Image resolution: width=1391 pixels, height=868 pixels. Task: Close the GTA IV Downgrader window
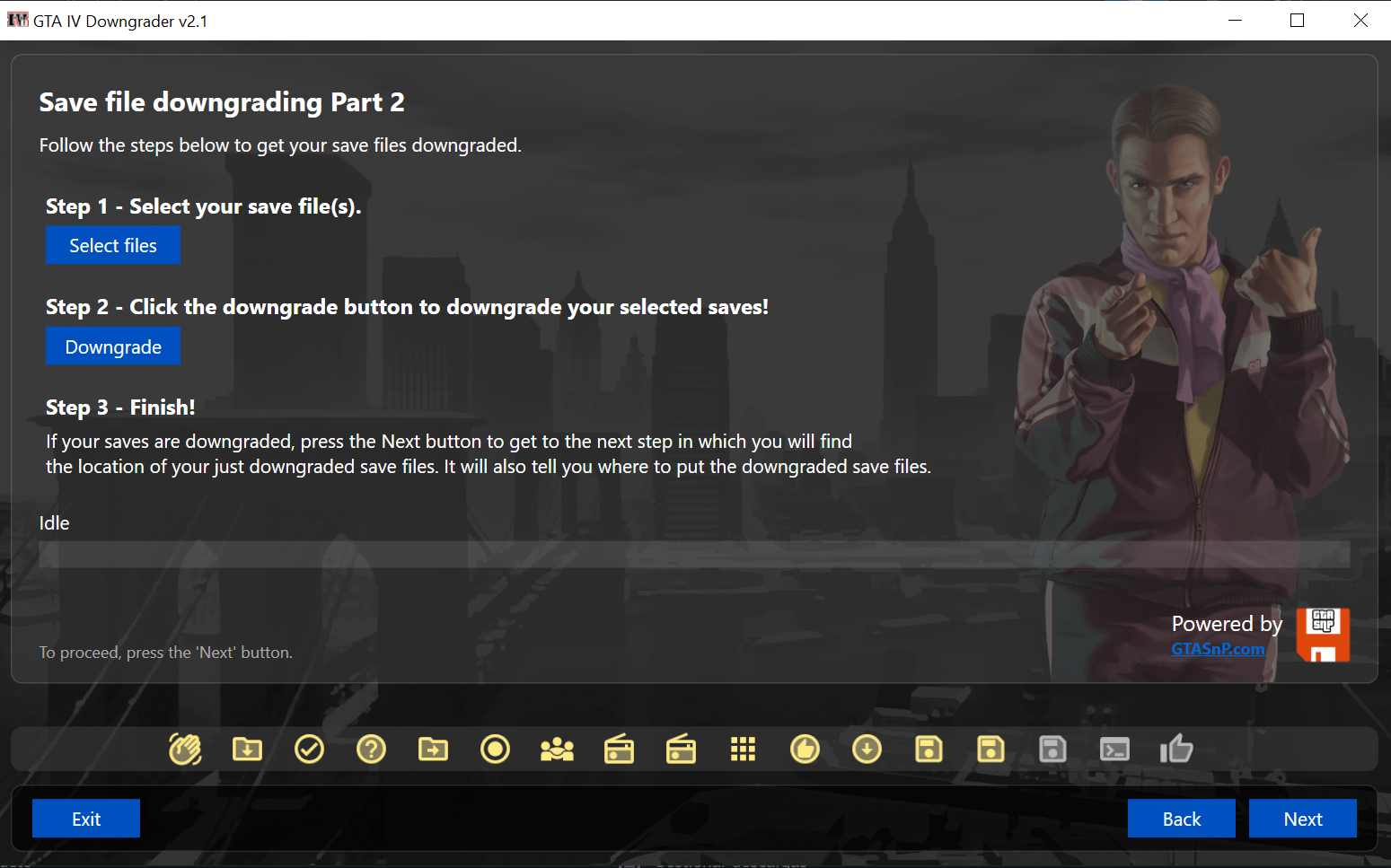point(1360,20)
